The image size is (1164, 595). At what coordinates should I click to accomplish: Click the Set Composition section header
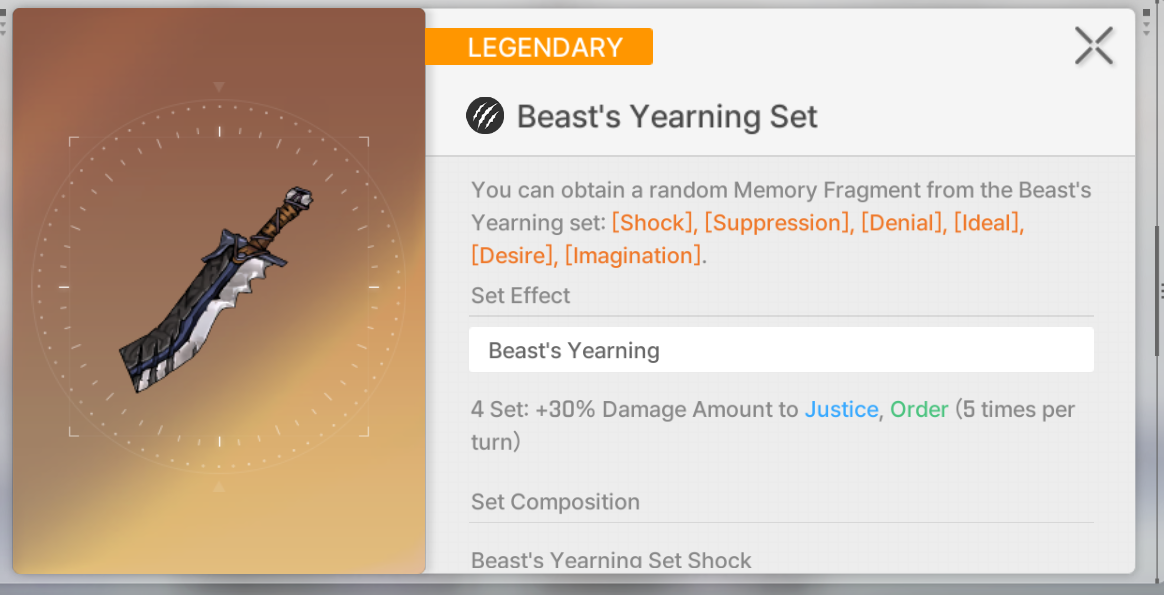(555, 502)
